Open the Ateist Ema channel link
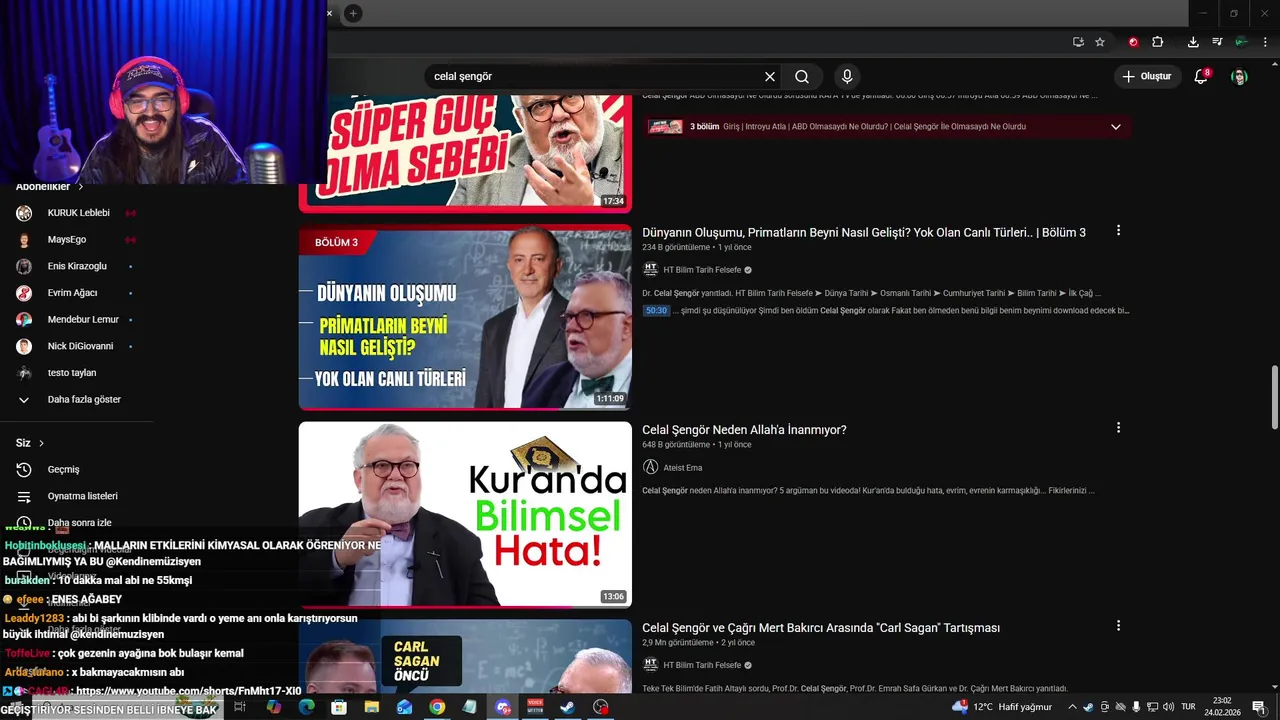 pyautogui.click(x=682, y=467)
